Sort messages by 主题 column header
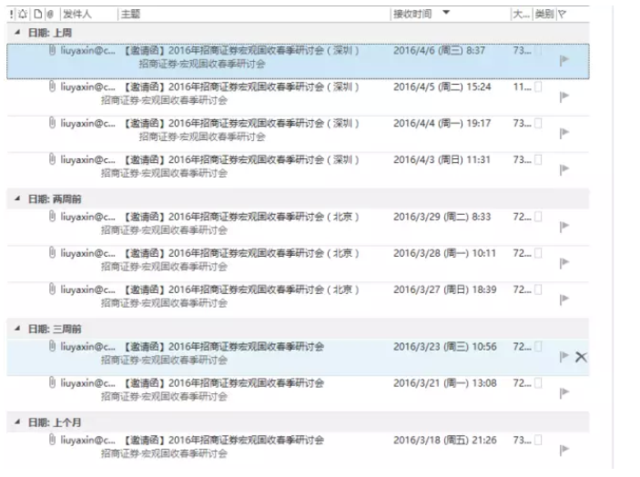Image resolution: width=640 pixels, height=477 pixels. [x=130, y=14]
